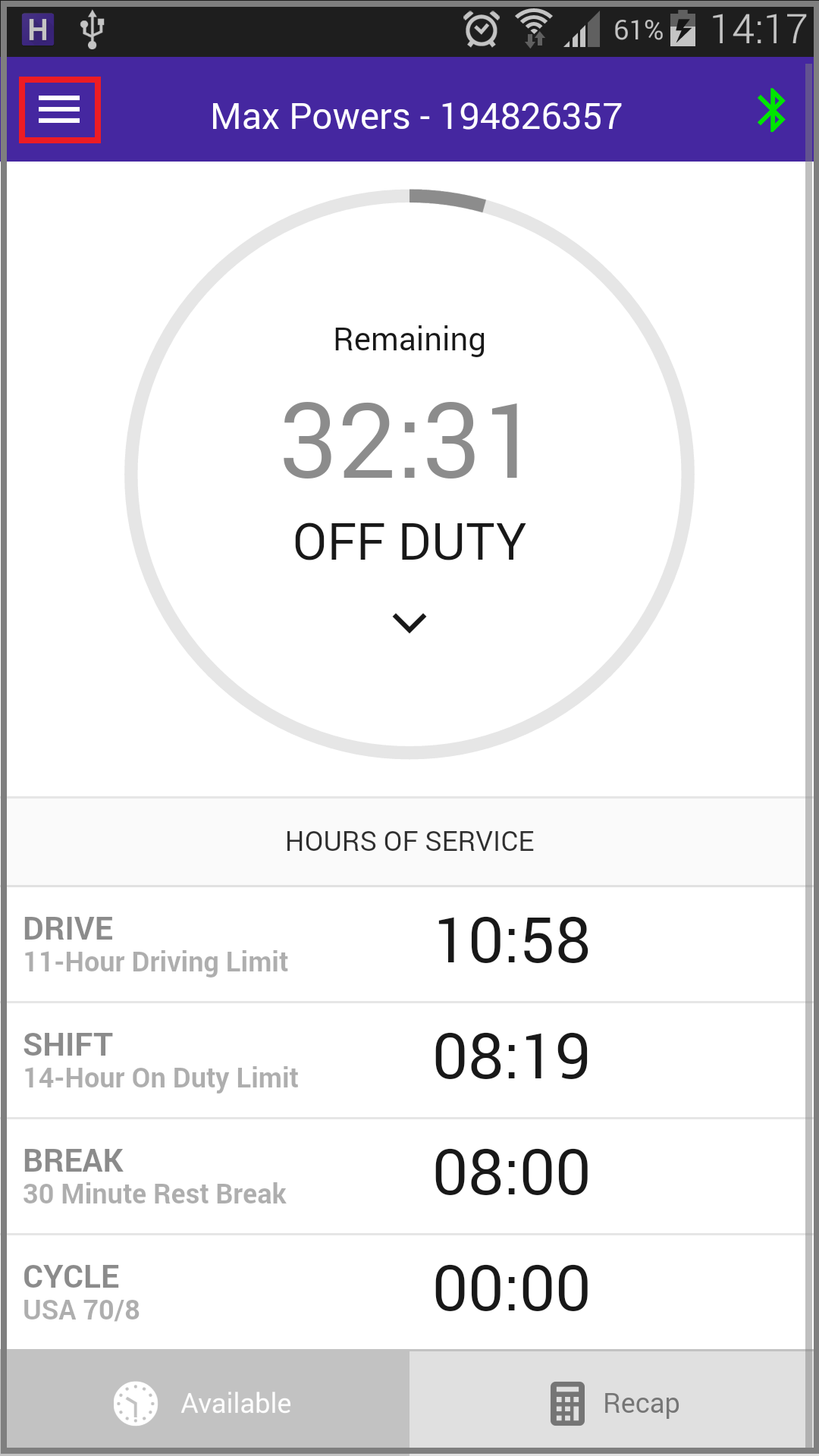This screenshot has height=1456, width=819.
Task: Tap the circular remaining-time progress ring
Action: point(409,474)
